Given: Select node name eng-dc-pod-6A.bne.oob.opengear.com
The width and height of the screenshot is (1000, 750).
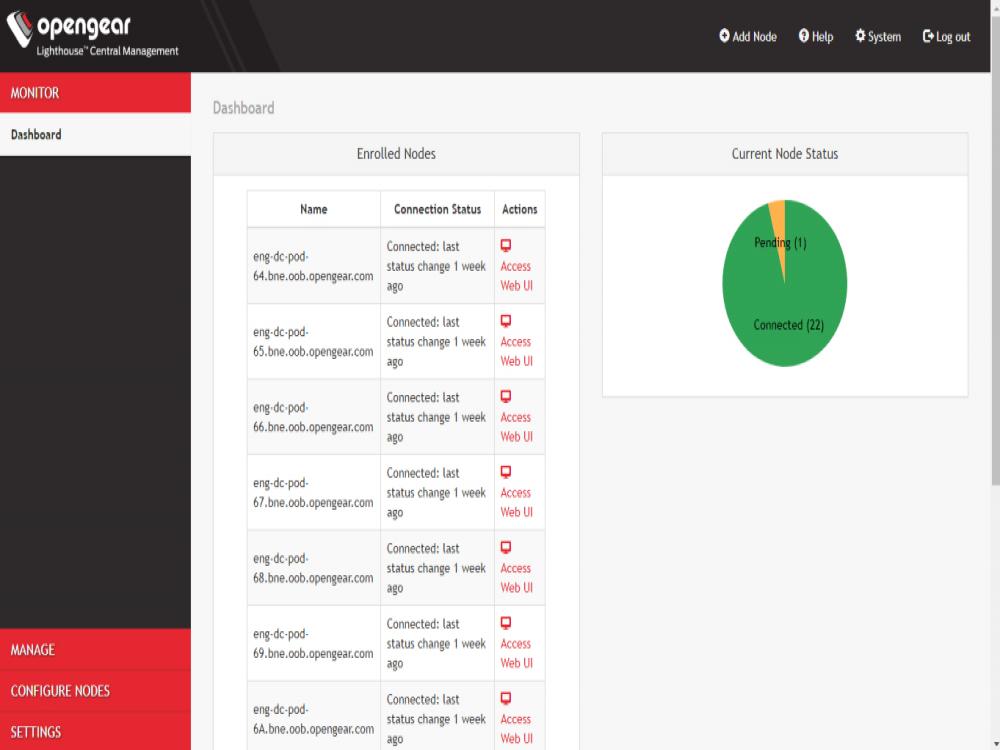Looking at the screenshot, I should pos(313,719).
